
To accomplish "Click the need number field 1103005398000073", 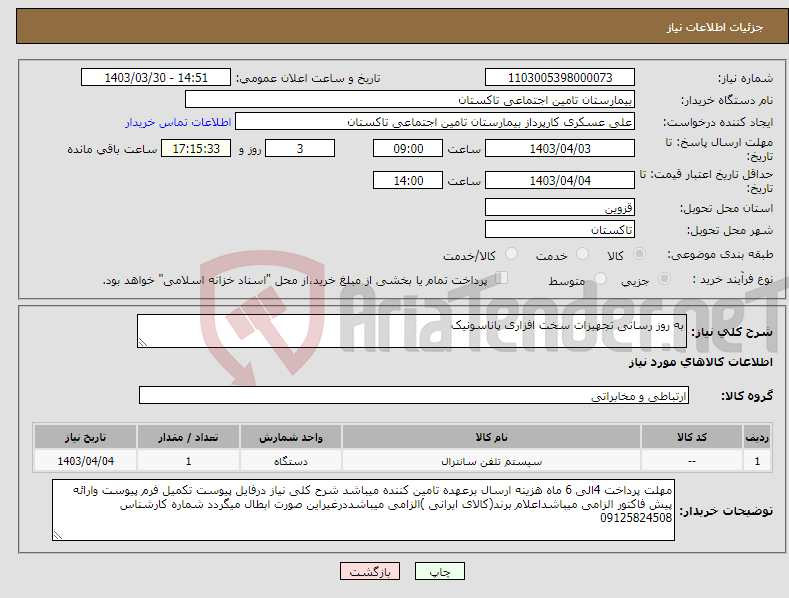I will [560, 78].
